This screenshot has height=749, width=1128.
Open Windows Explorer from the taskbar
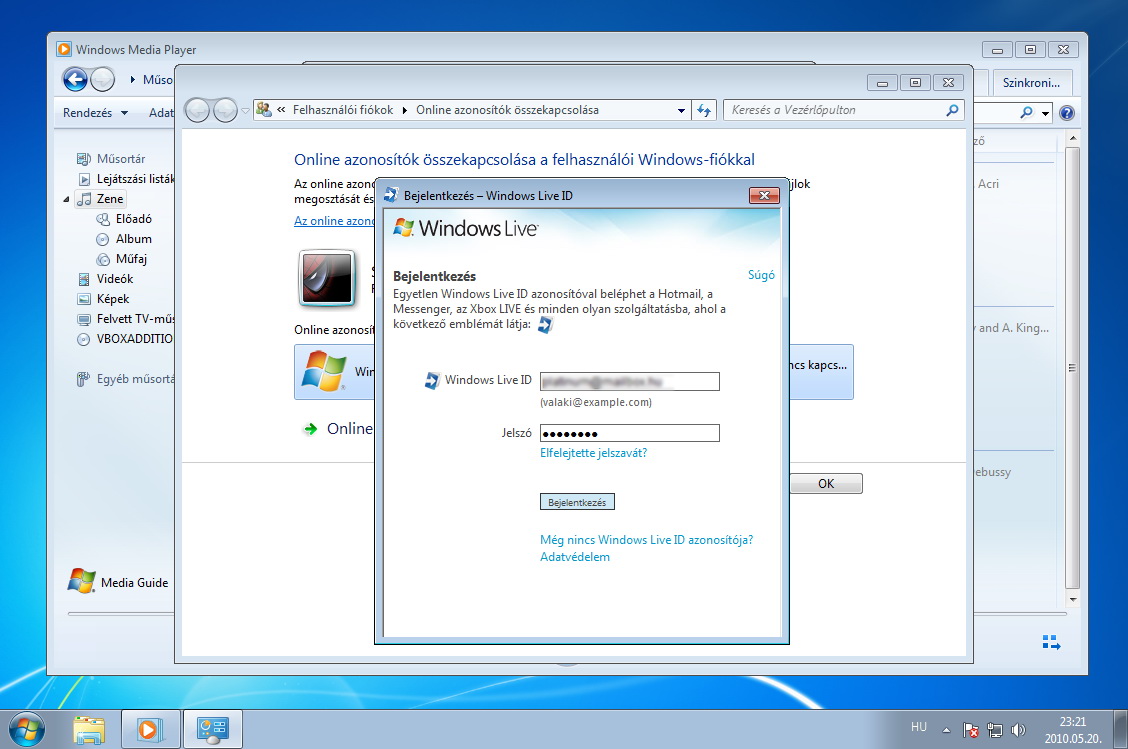click(x=89, y=729)
